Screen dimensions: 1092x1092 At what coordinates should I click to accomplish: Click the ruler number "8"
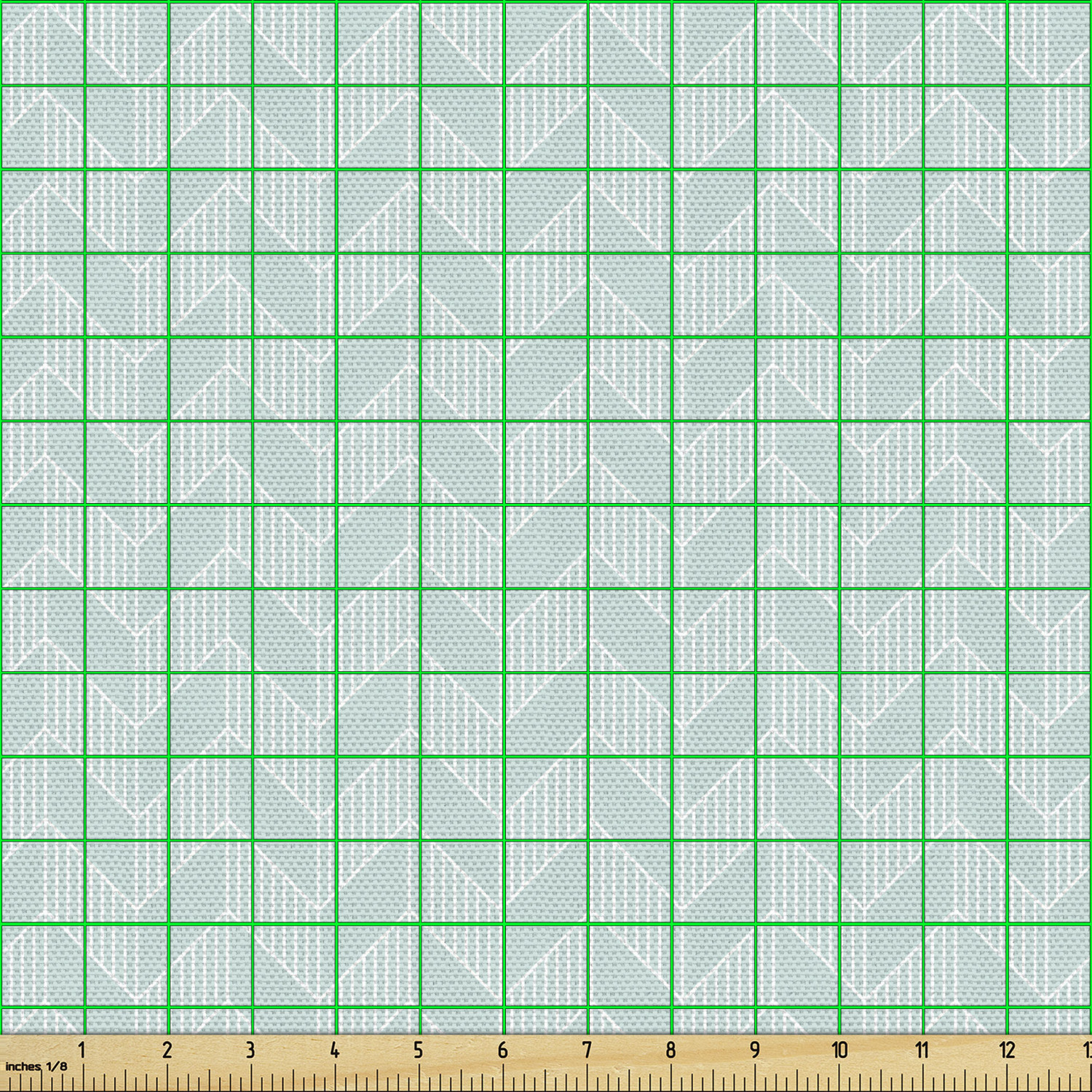click(670, 1051)
